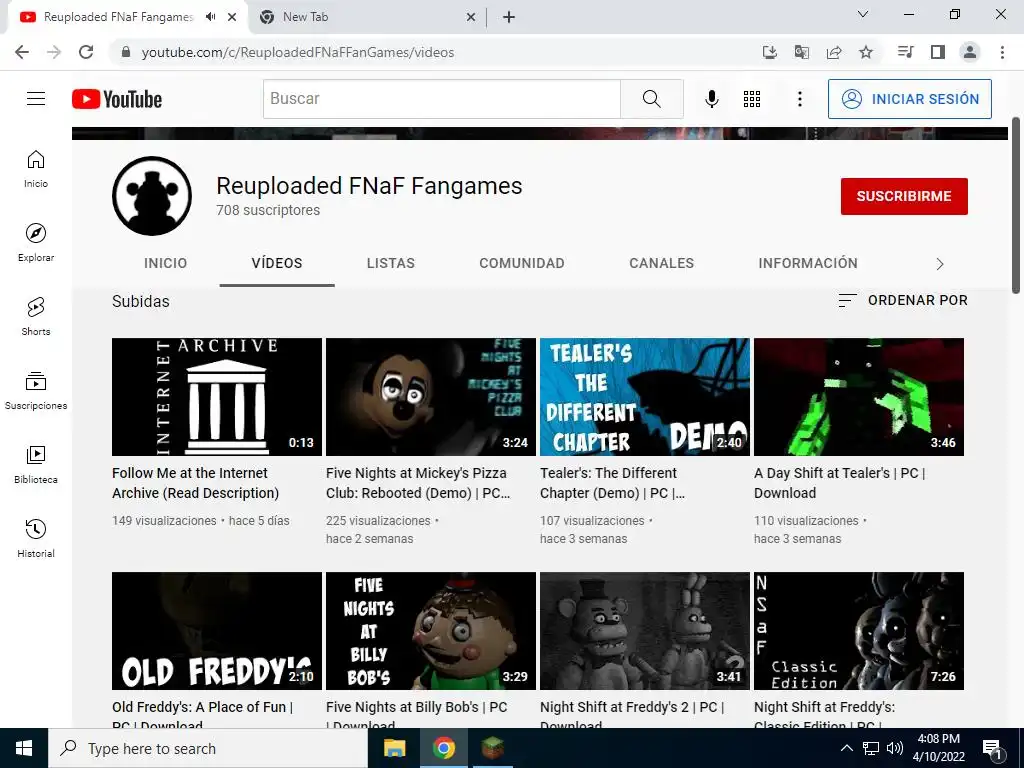Click the channel avatar image

152,195
